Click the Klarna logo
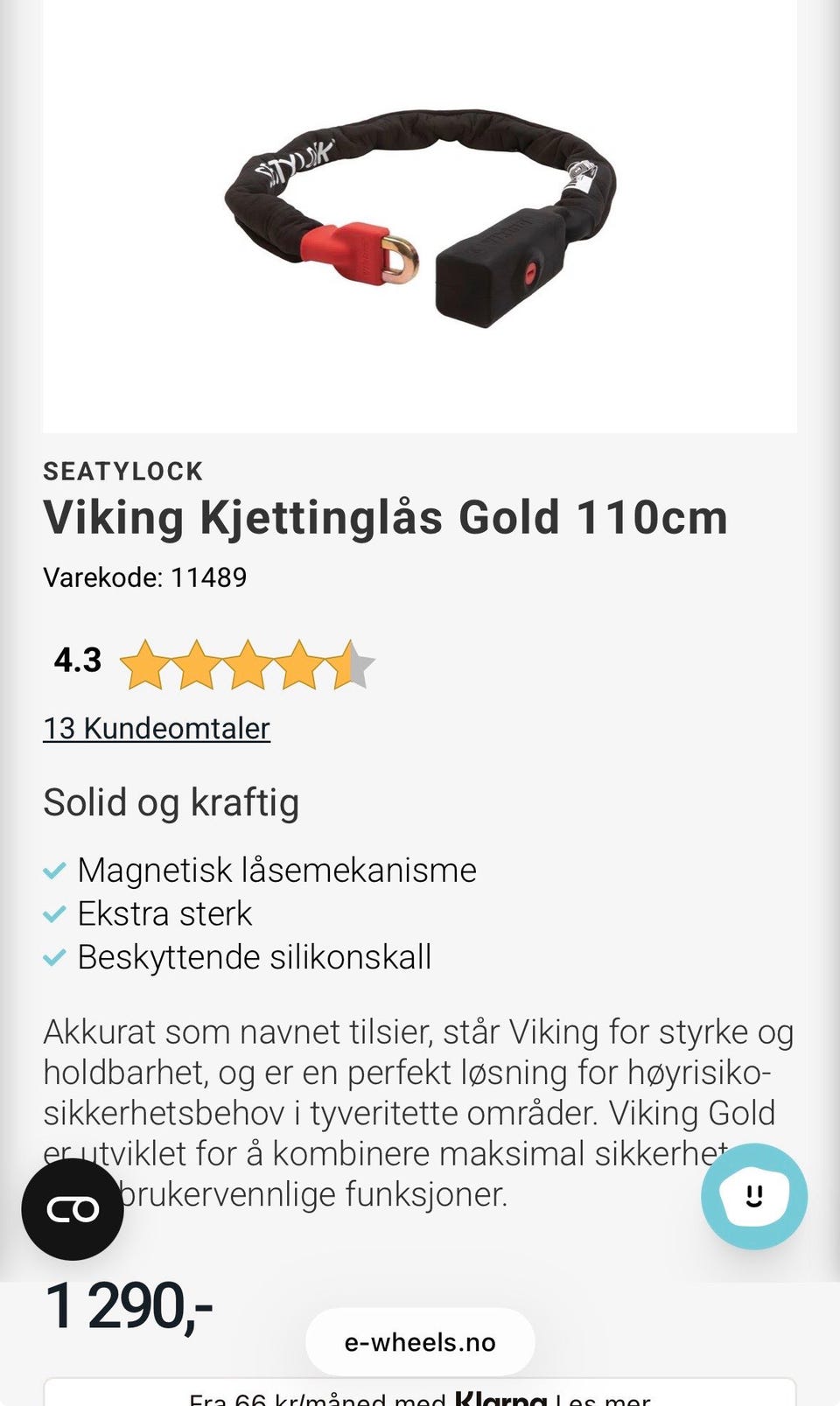This screenshot has height=1406, width=840. tap(500, 1397)
